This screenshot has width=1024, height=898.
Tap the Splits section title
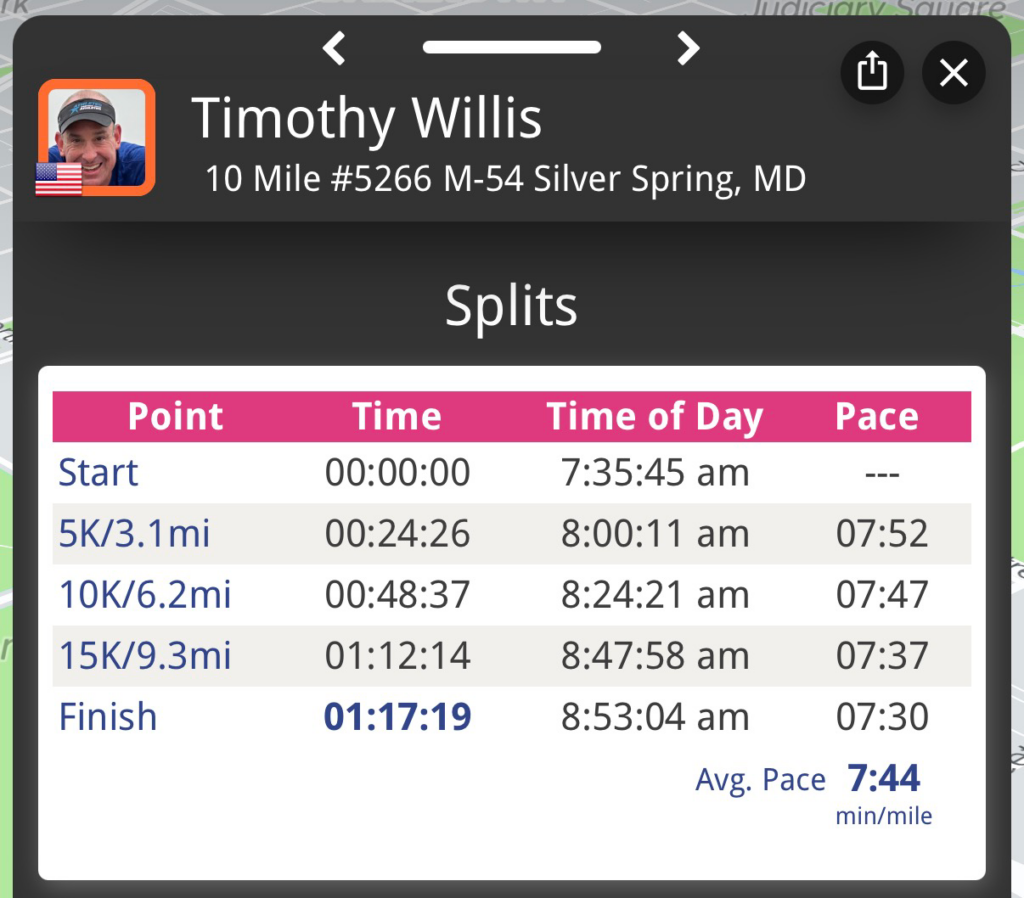(x=511, y=305)
